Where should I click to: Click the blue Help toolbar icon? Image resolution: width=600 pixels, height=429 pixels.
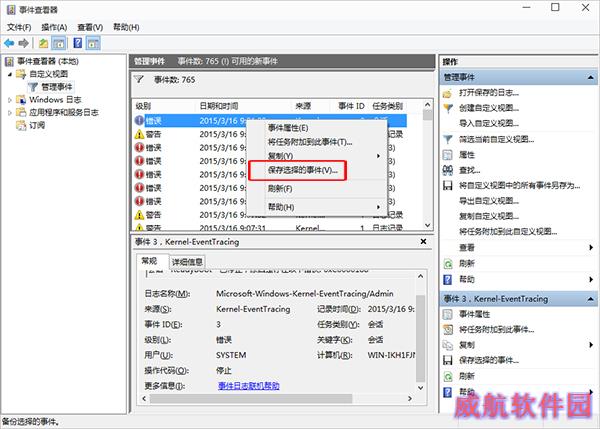click(x=78, y=43)
